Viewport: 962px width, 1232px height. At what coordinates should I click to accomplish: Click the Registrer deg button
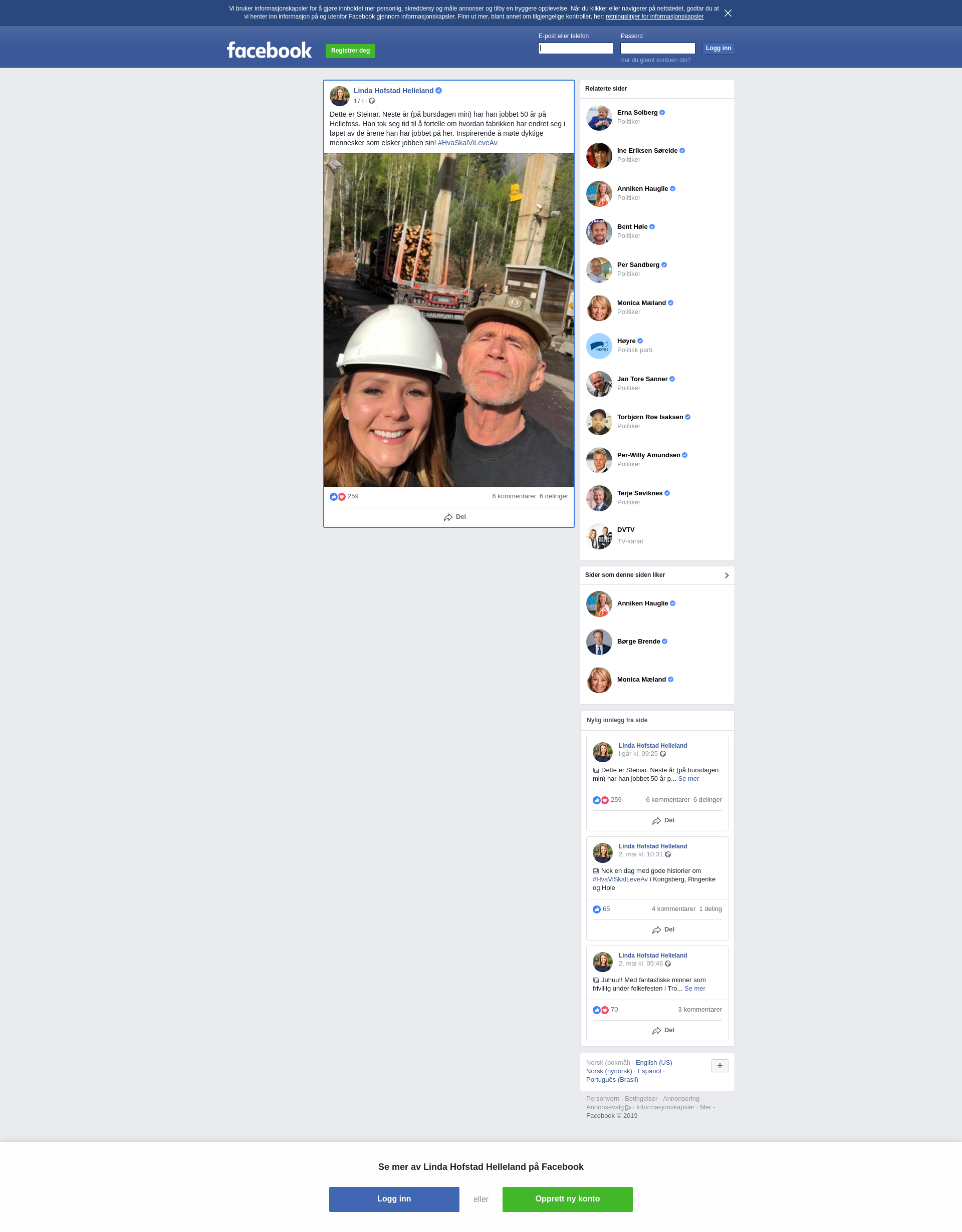pos(350,51)
